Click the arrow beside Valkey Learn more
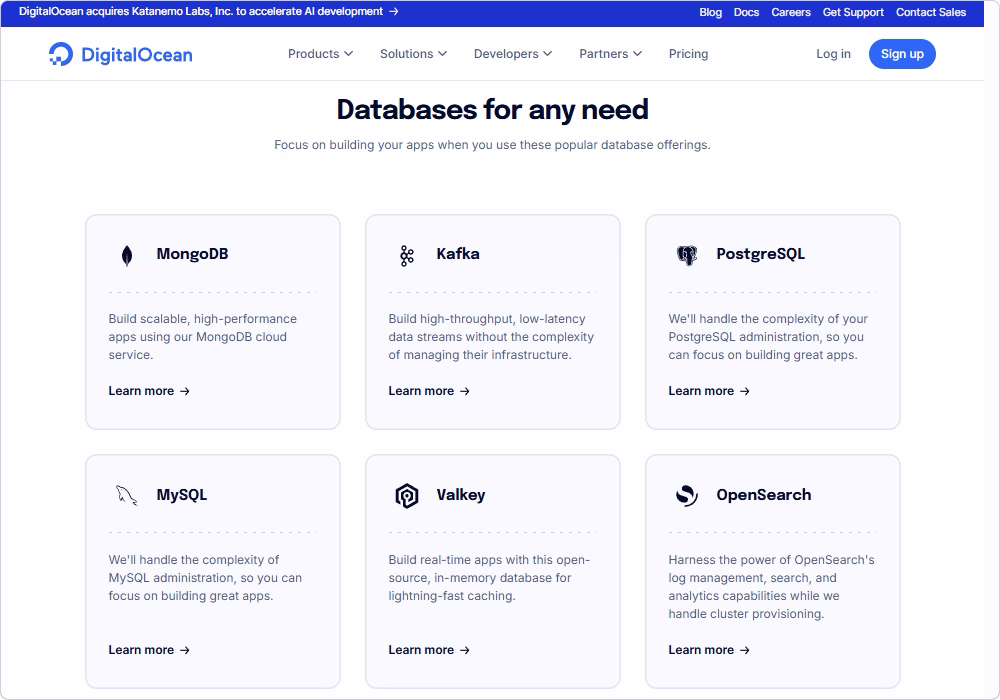The image size is (1000, 700). tap(464, 650)
